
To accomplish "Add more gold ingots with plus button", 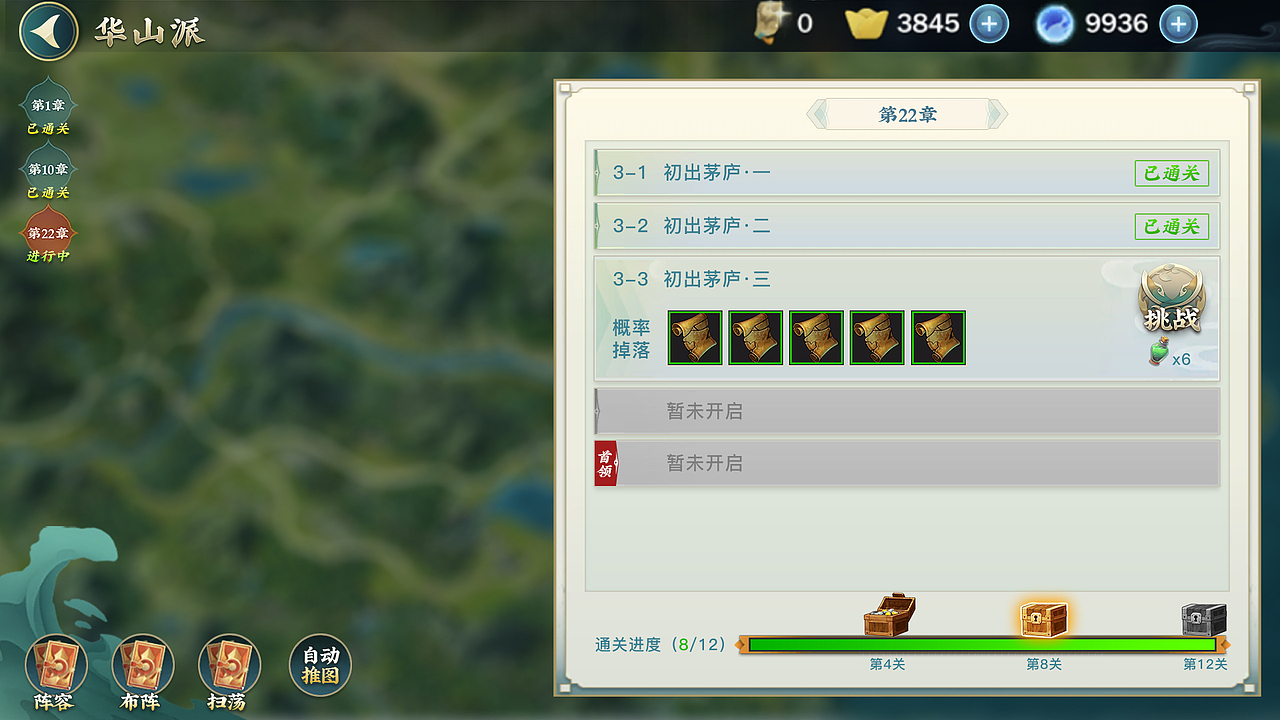I will pyautogui.click(x=989, y=24).
